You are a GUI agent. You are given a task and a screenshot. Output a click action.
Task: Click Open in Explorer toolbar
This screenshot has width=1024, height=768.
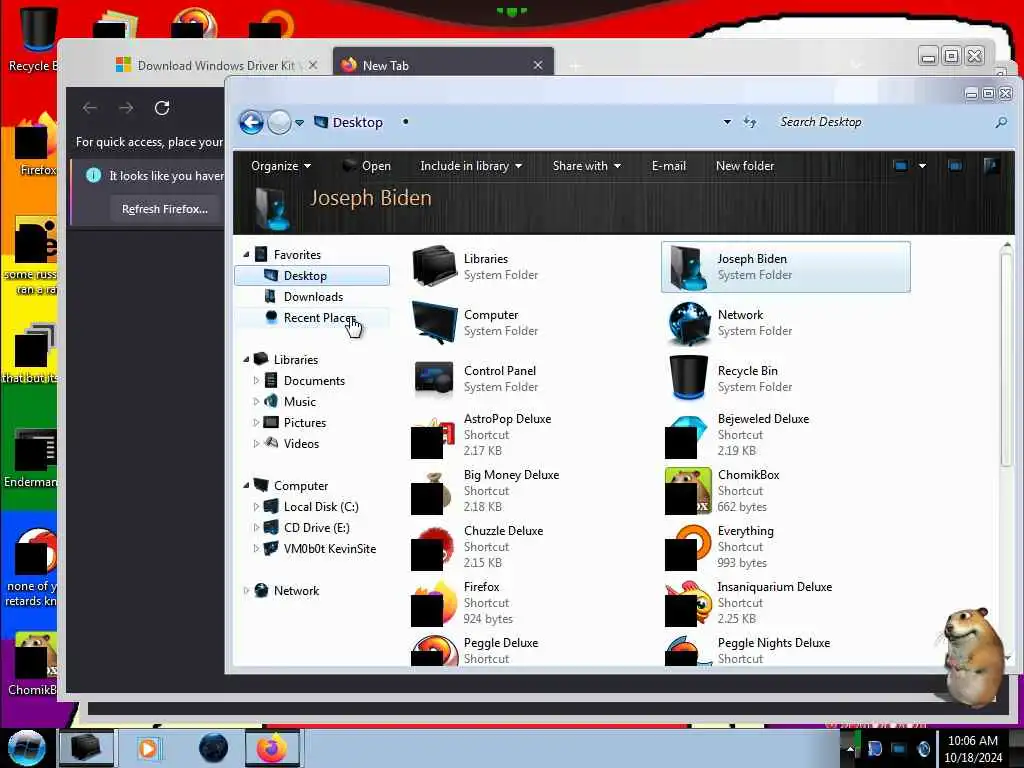367,166
